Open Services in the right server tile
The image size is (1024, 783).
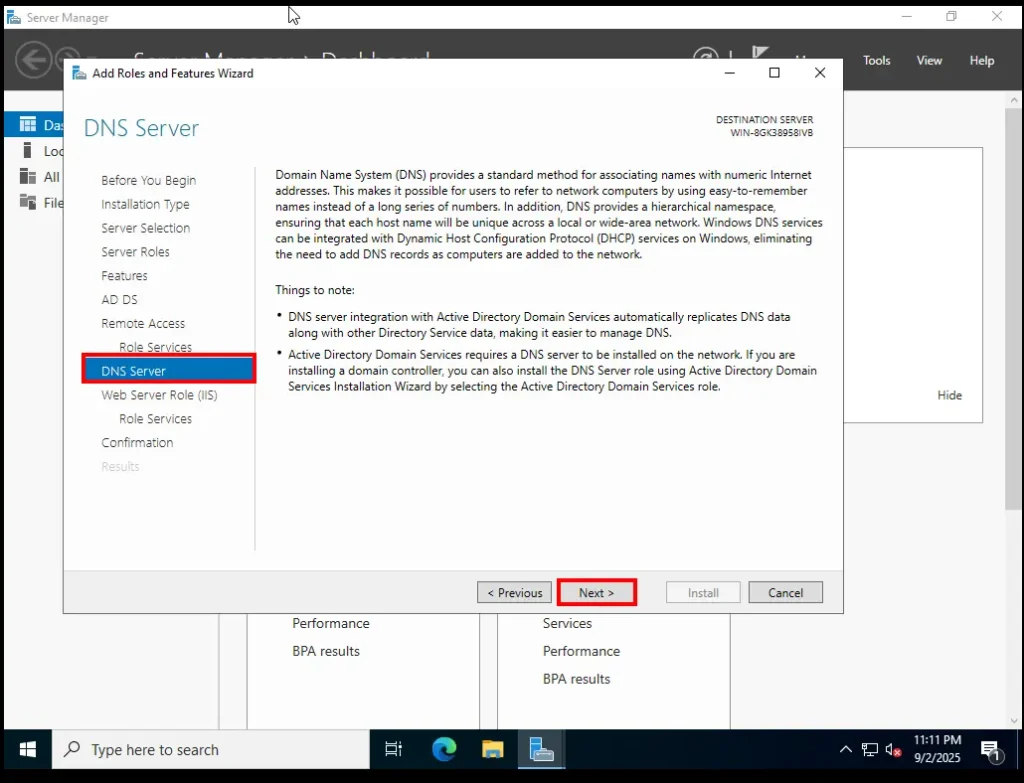567,623
